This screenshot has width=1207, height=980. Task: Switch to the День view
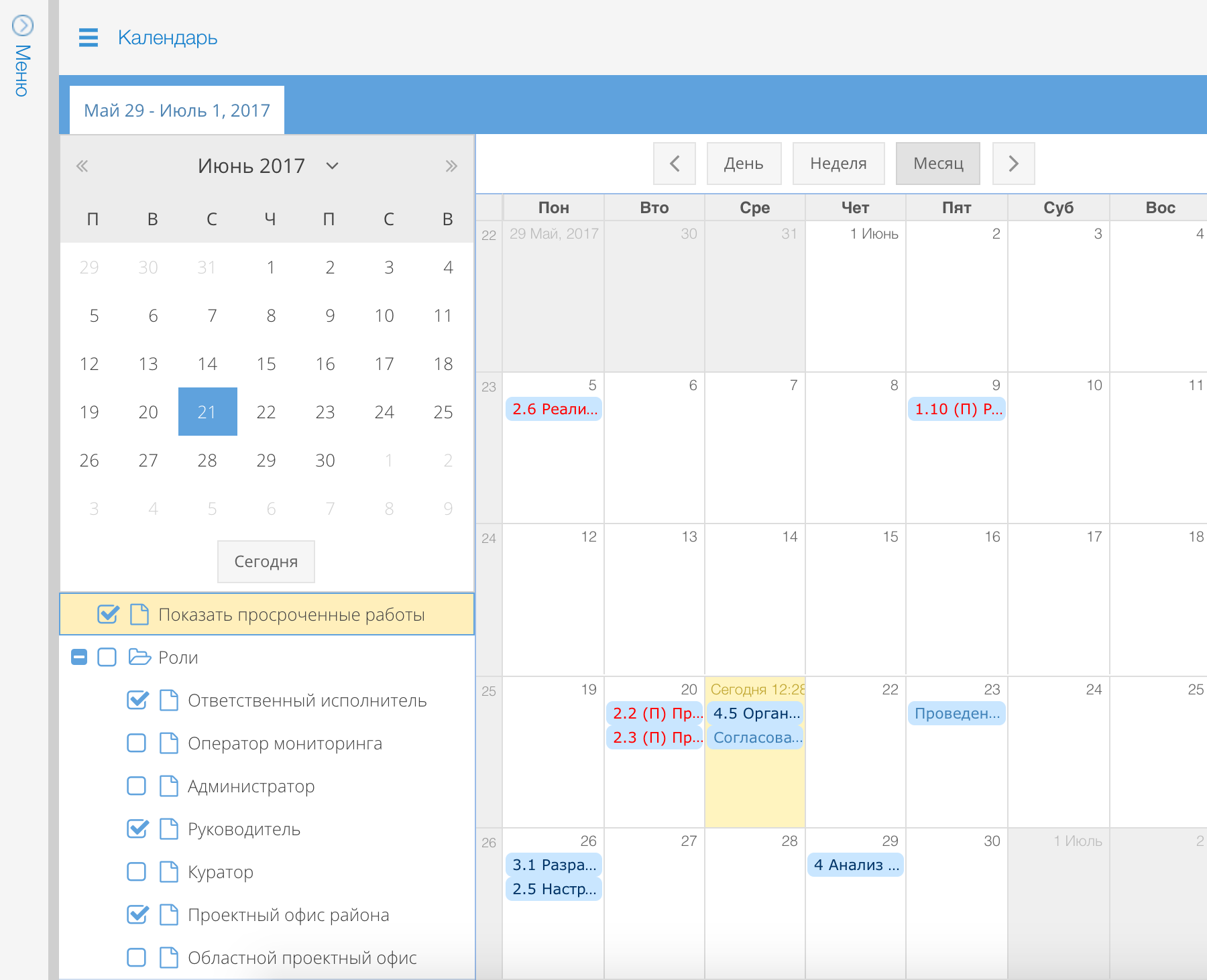(x=744, y=164)
